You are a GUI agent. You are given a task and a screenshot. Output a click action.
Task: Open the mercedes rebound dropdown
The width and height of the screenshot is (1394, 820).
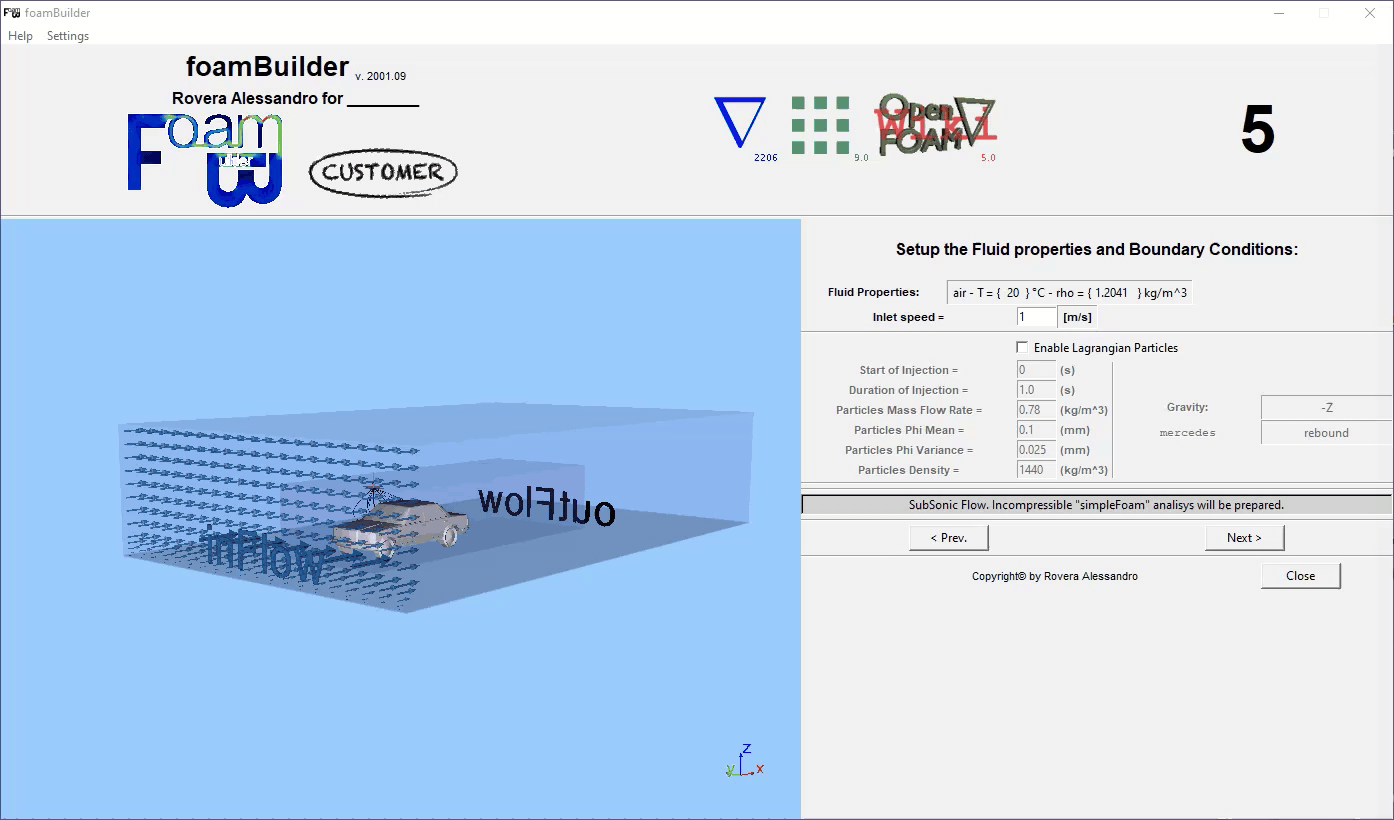point(1326,433)
